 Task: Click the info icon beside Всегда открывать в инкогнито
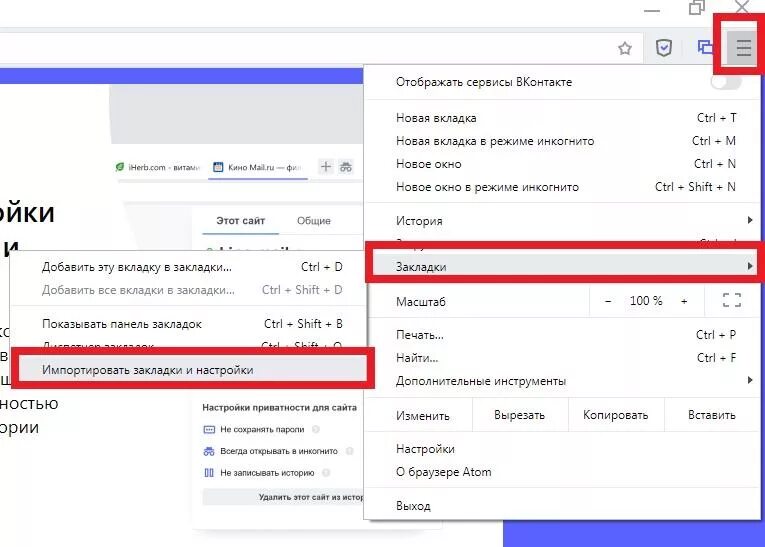tap(349, 451)
